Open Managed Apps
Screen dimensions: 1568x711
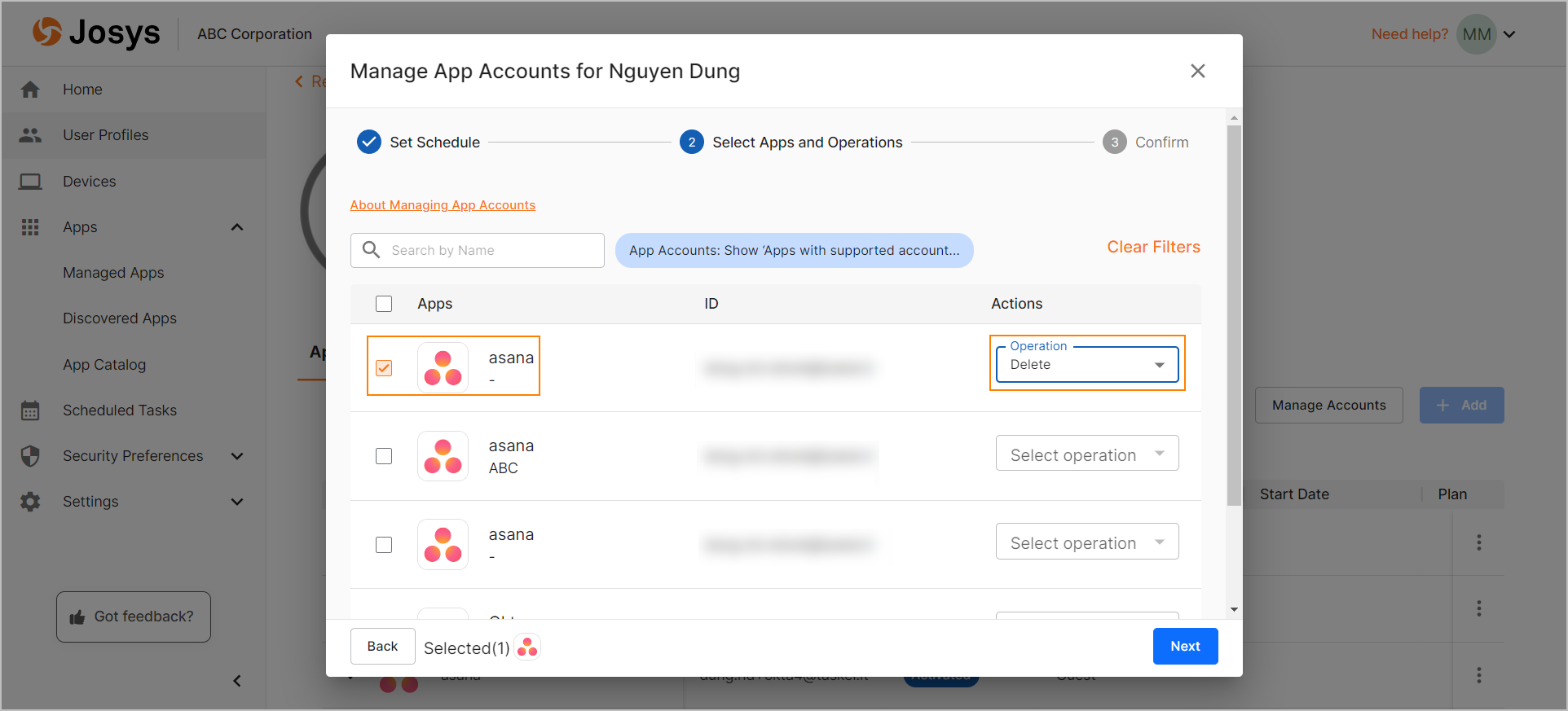tap(113, 273)
